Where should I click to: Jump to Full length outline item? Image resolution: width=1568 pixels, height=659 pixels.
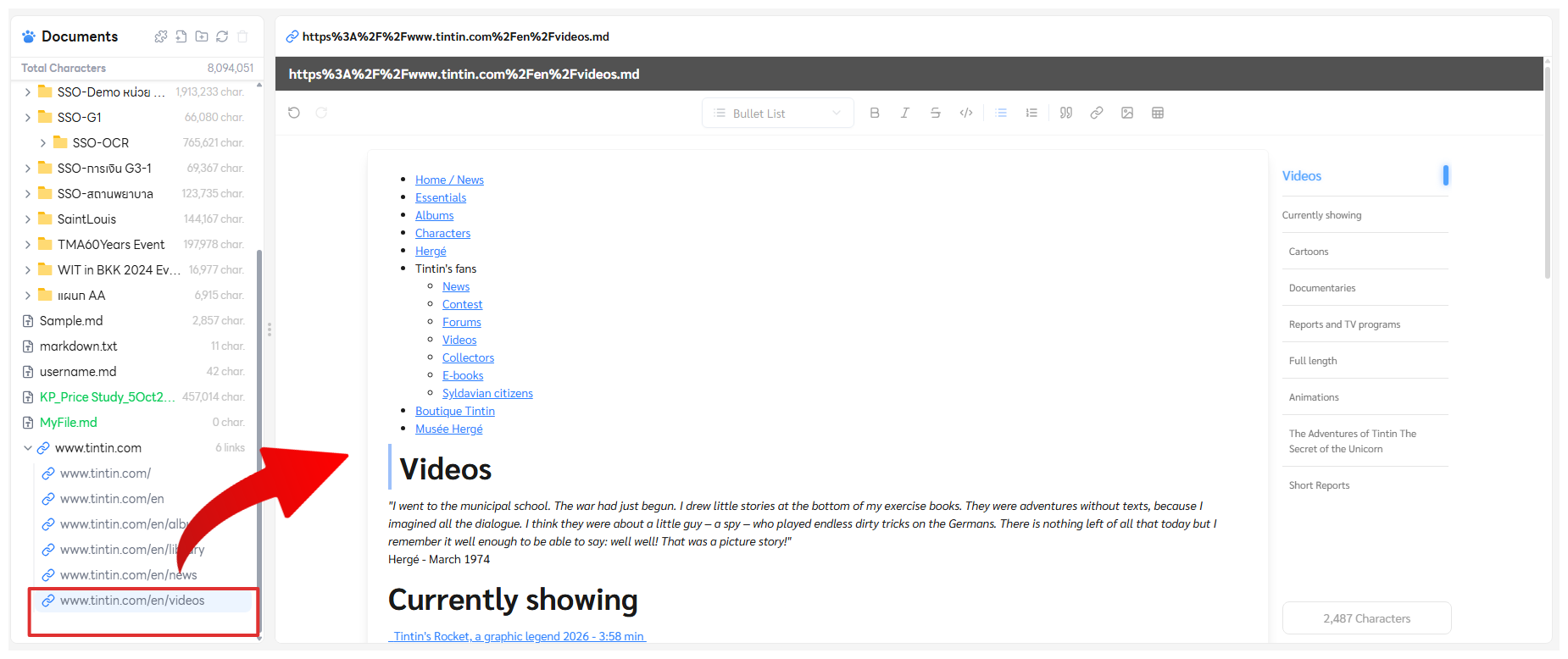tap(1313, 361)
